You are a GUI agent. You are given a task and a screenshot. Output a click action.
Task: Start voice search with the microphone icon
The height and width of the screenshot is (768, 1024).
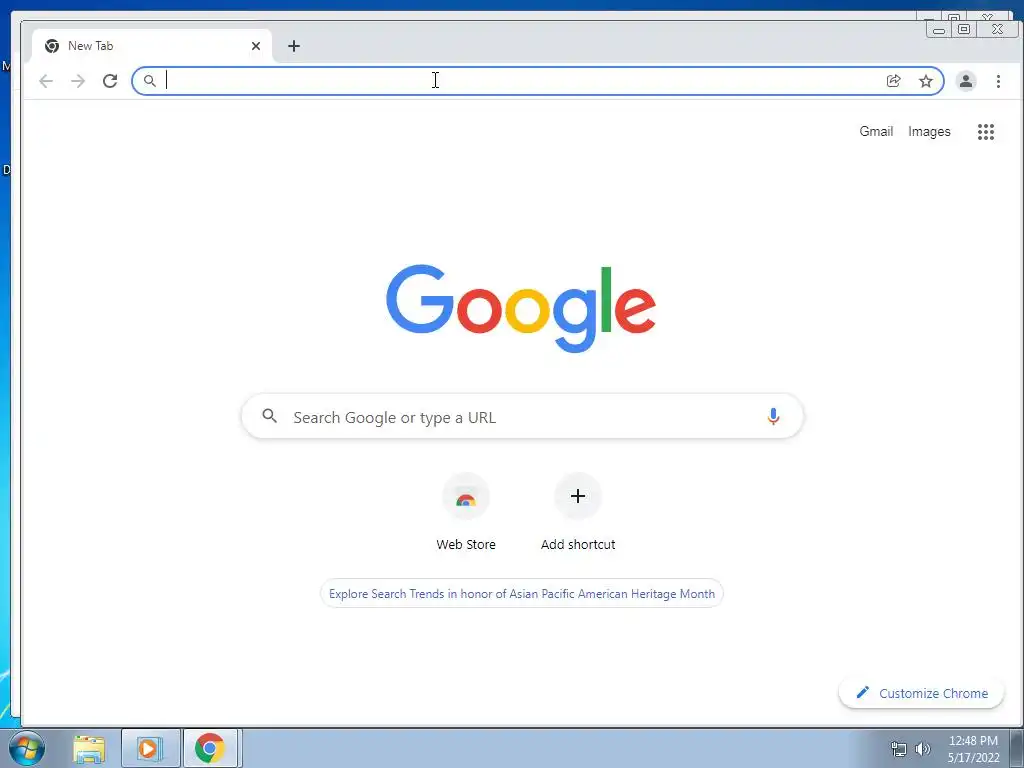[773, 417]
